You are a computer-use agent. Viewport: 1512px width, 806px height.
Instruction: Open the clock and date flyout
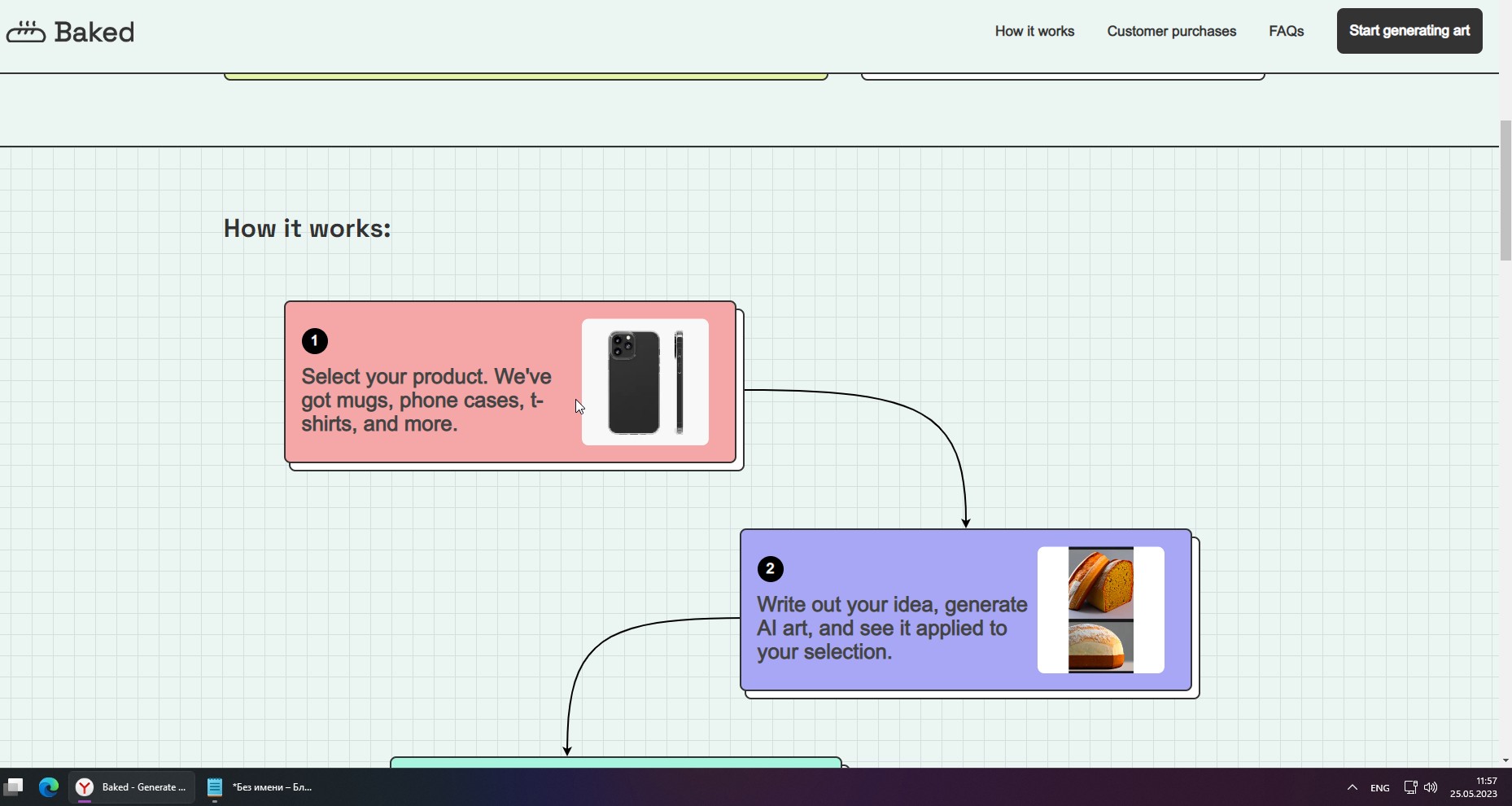coord(1474,787)
